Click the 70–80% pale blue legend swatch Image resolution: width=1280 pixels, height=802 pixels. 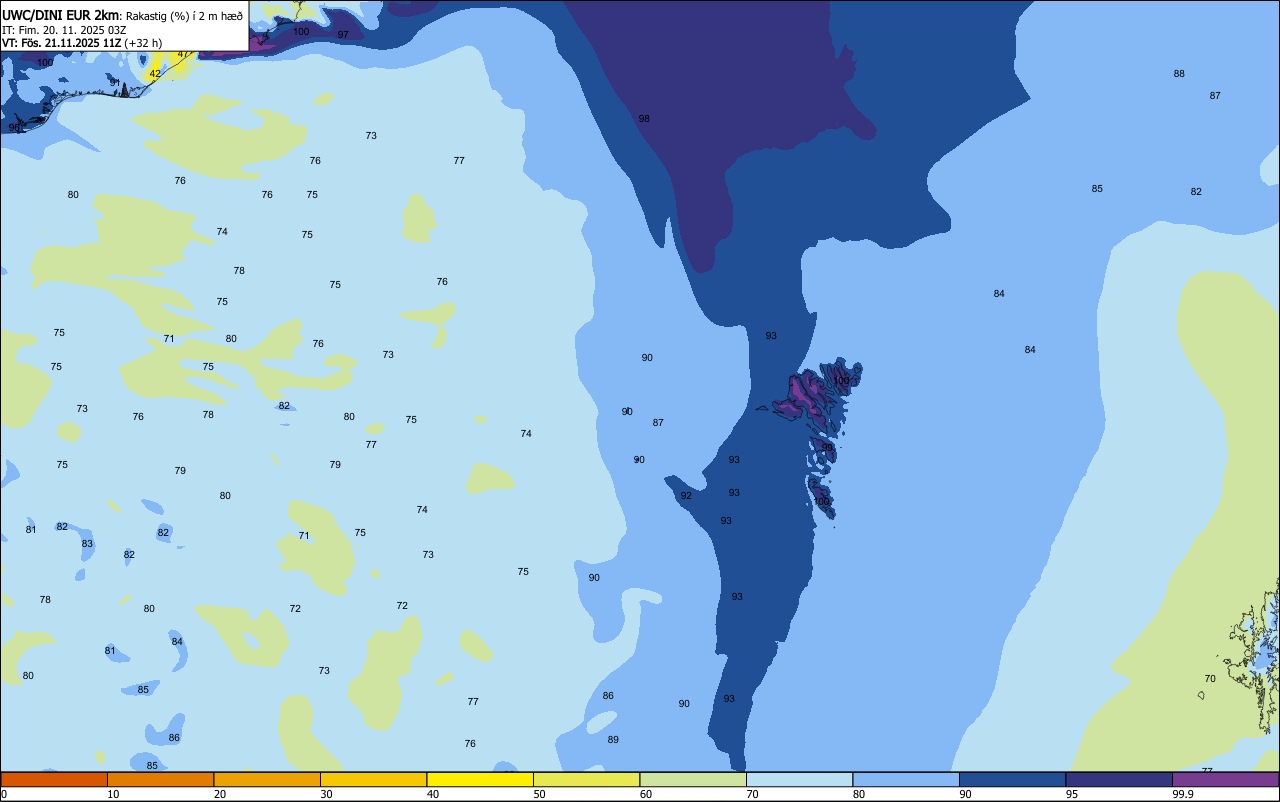799,779
